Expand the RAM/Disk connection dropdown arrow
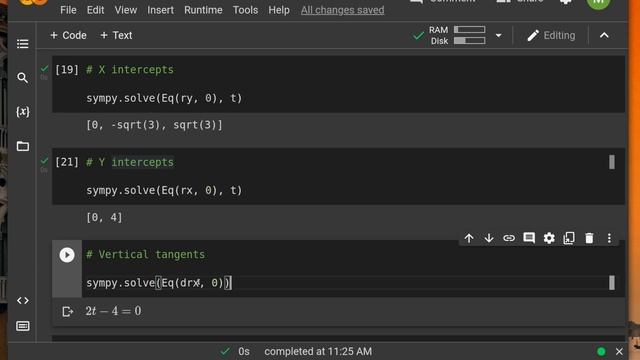The width and height of the screenshot is (640, 360). coord(498,36)
